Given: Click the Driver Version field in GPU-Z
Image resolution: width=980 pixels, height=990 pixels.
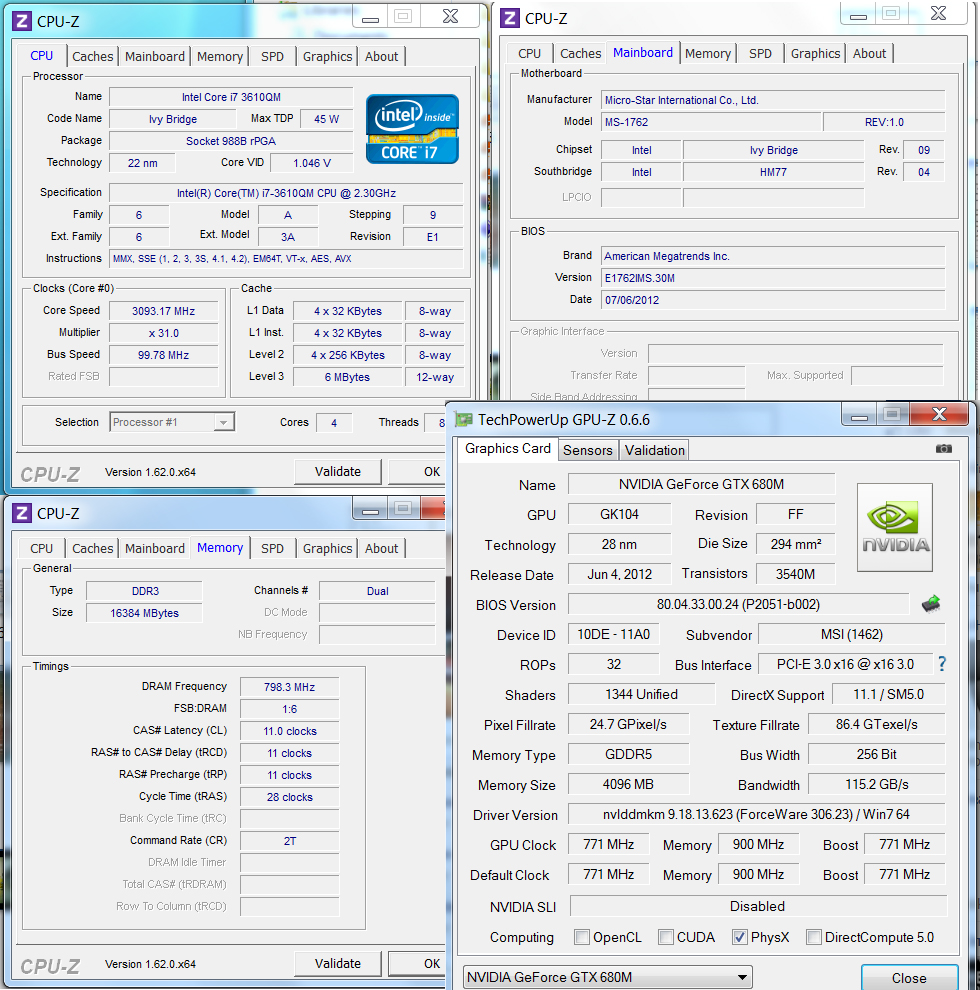Looking at the screenshot, I should (756, 814).
